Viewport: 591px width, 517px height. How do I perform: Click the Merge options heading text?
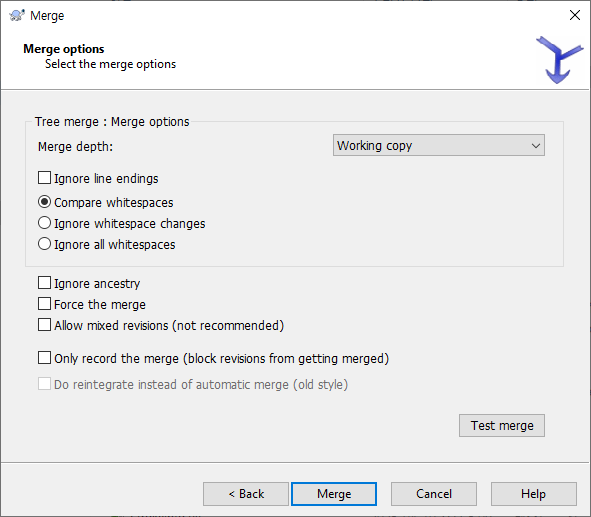click(x=64, y=49)
